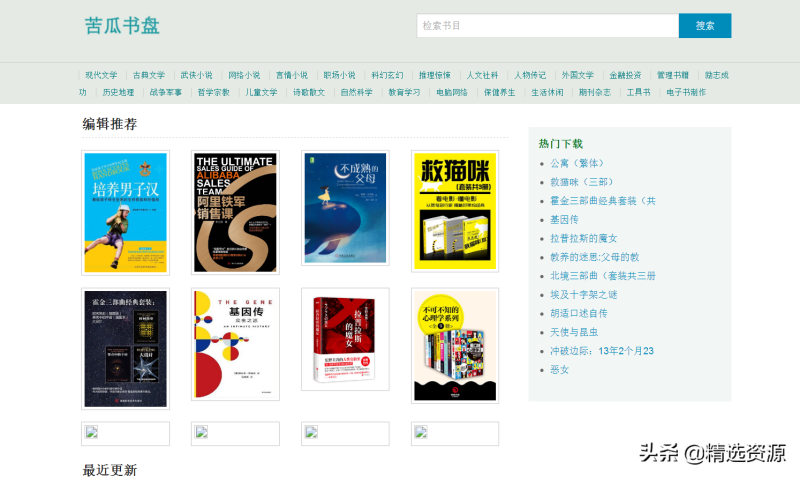Open the 自然科学 category
Image resolution: width=800 pixels, height=477 pixels.
click(357, 92)
